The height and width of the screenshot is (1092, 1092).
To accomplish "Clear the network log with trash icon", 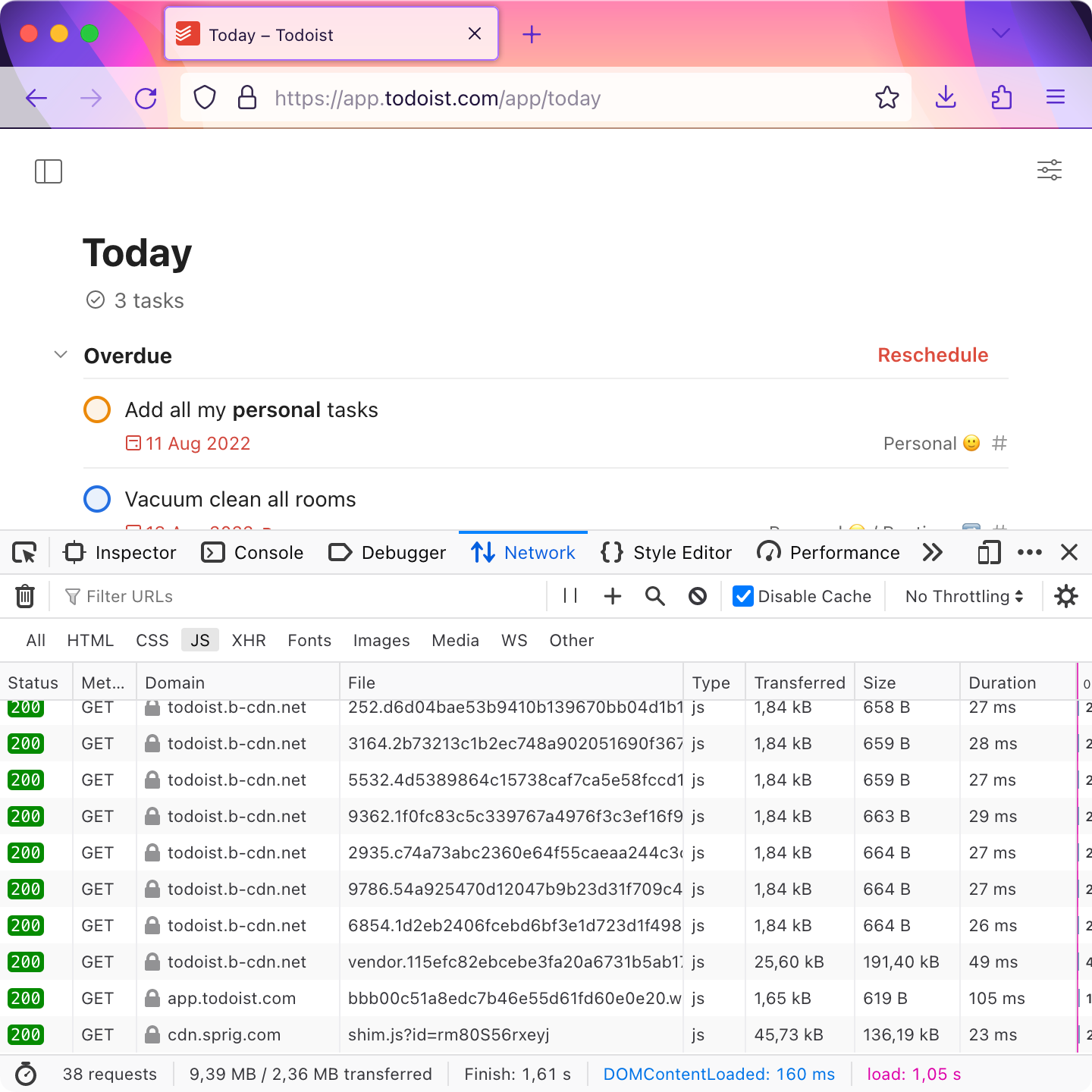I will click(25, 597).
